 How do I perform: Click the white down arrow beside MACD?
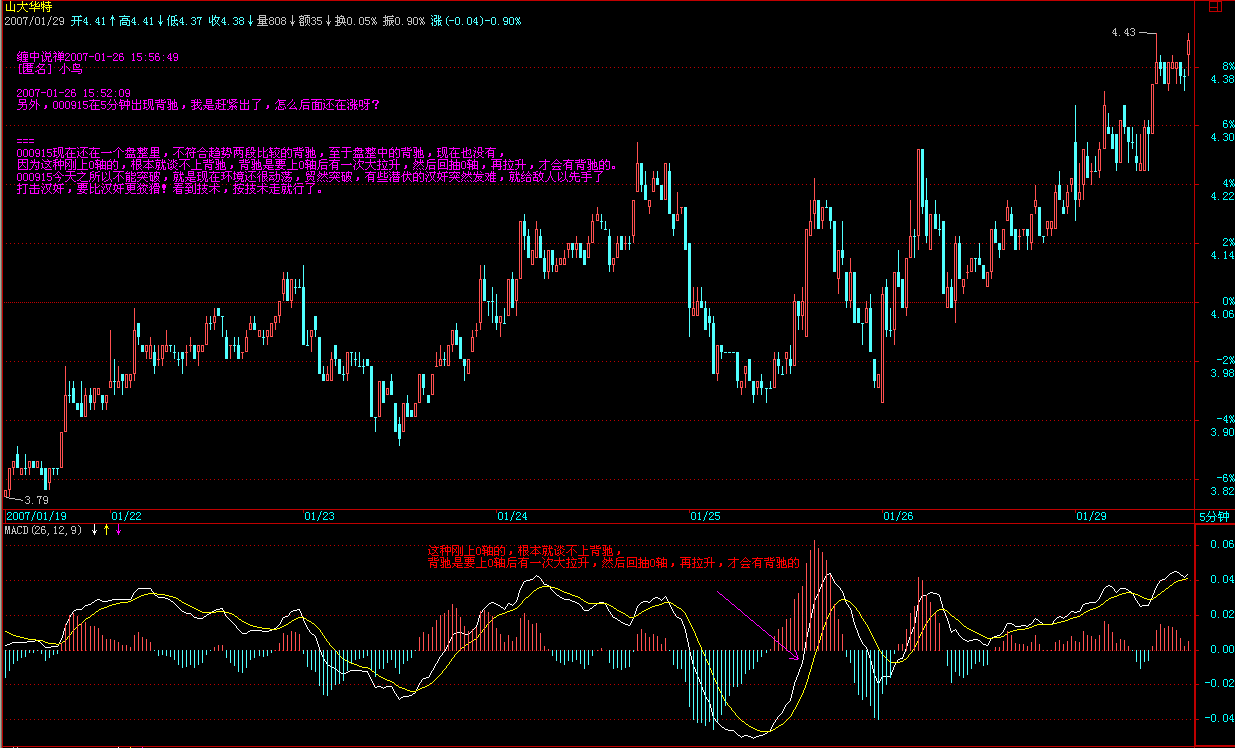94,529
